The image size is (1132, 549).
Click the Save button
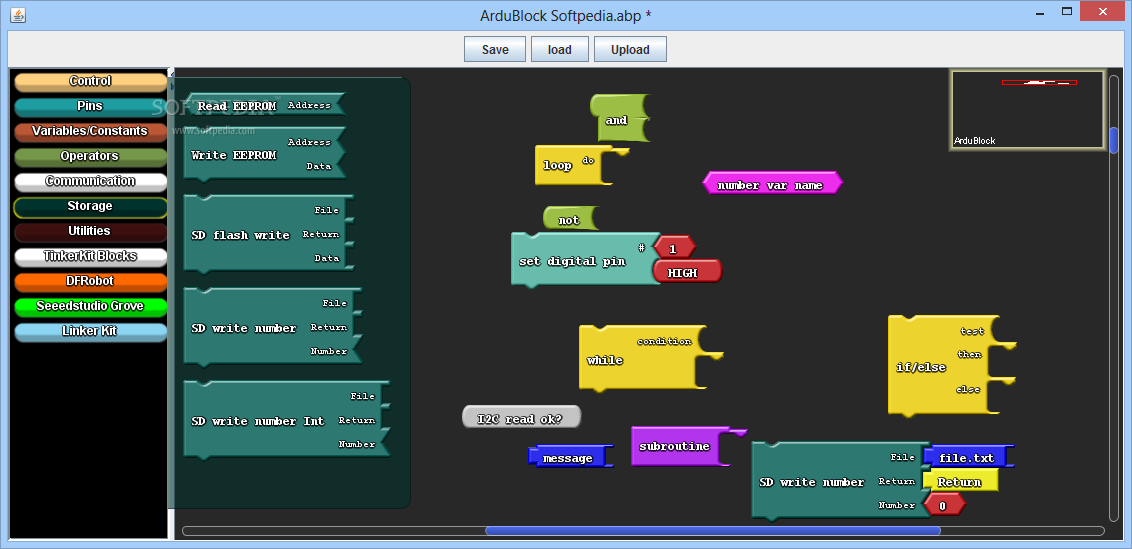495,50
